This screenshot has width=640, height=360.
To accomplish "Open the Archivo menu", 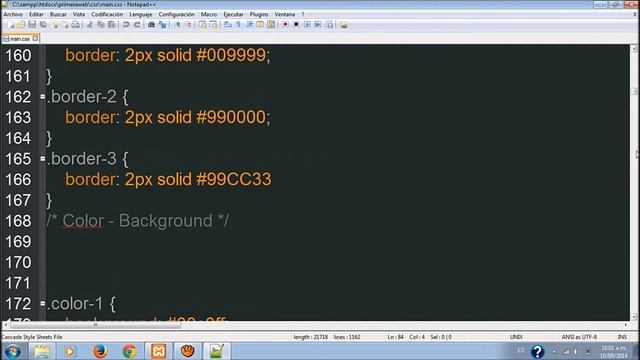I will (x=13, y=14).
